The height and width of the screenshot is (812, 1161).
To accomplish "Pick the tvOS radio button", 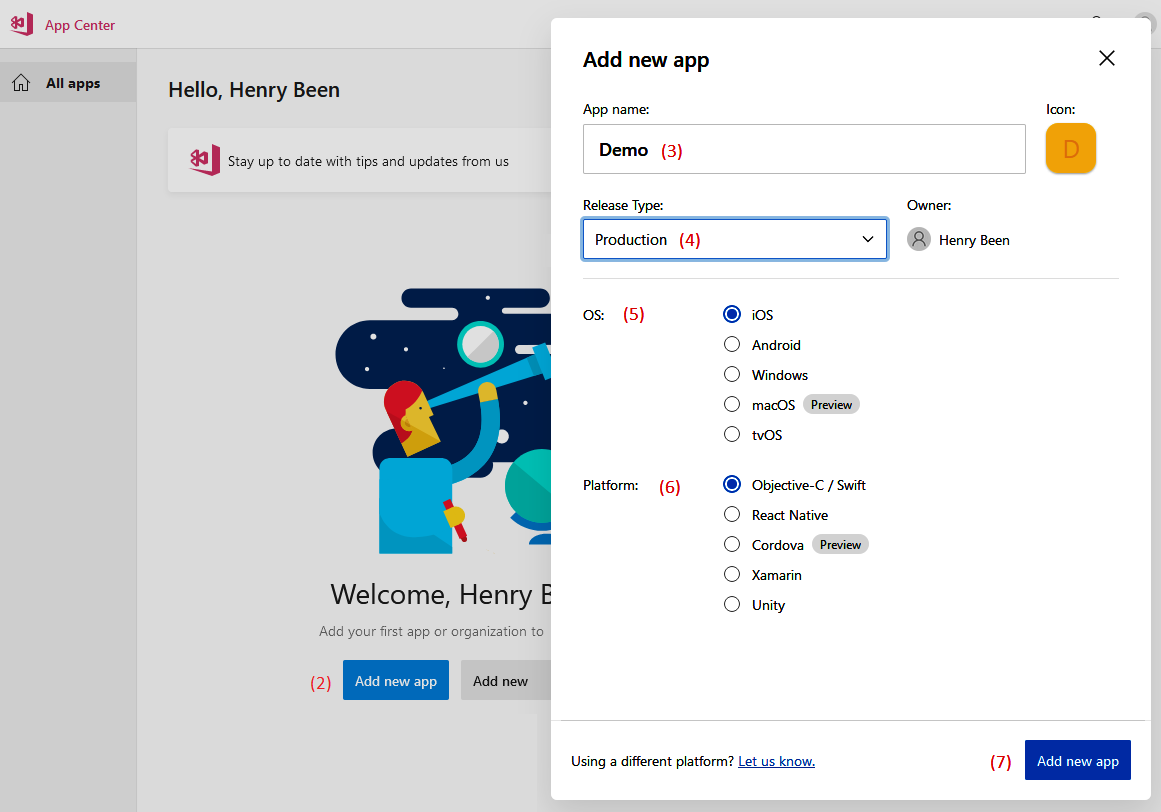I will (x=732, y=434).
